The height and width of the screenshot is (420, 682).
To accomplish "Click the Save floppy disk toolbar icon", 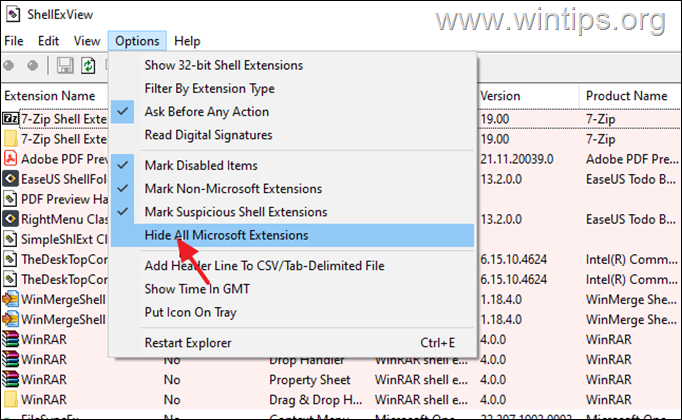I will point(65,66).
